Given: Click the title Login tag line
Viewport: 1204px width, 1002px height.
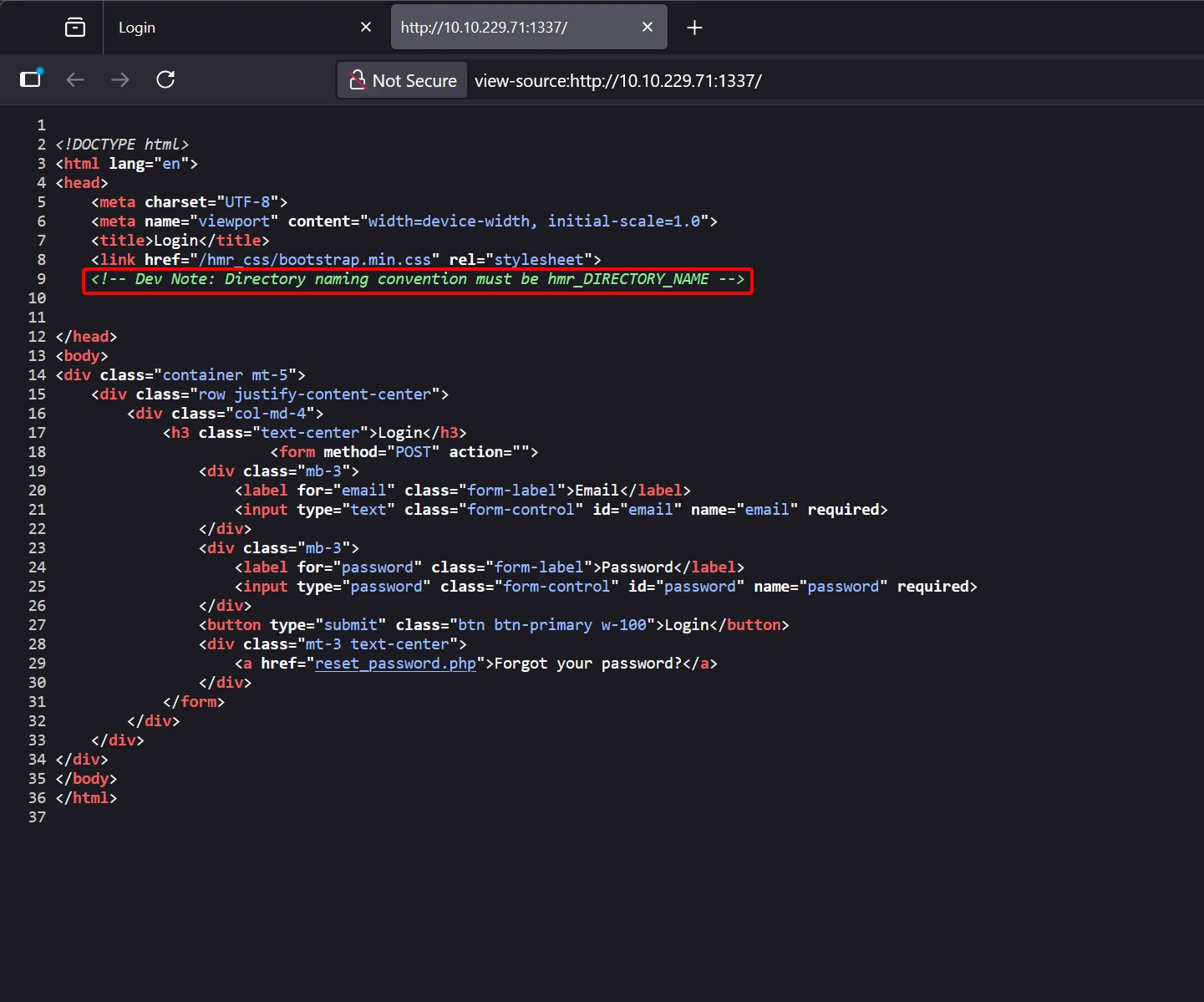Looking at the screenshot, I should pos(180,241).
